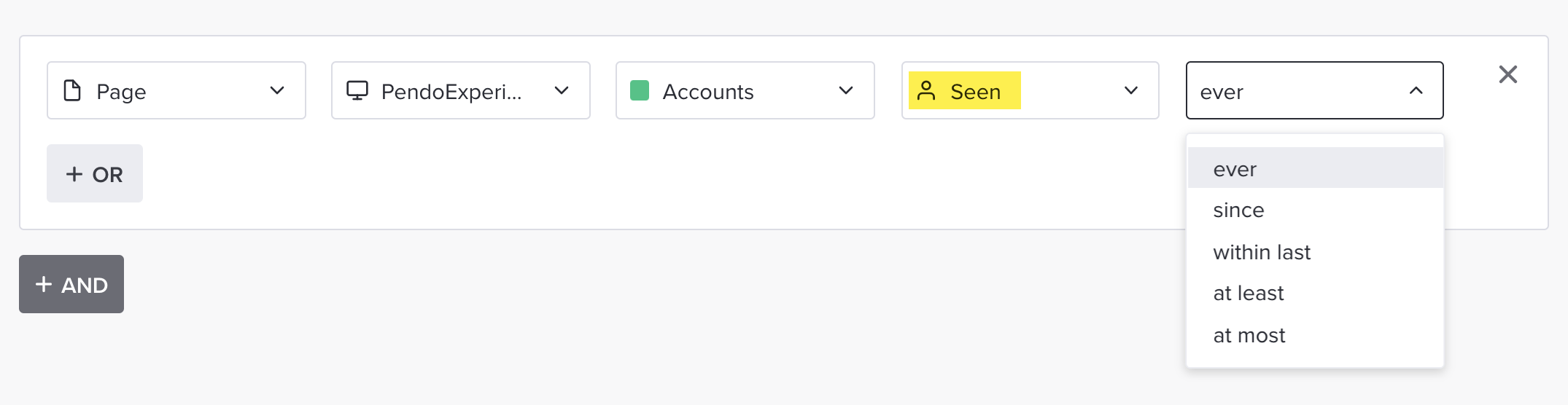
Task: Collapse the ever dropdown using its up chevron
Action: pos(1416,90)
